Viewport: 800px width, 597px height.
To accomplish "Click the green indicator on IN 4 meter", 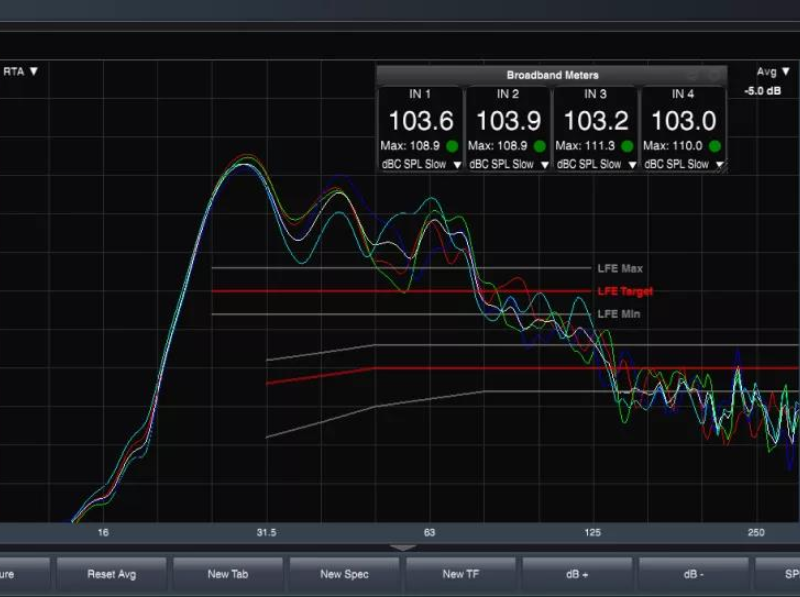I will click(713, 146).
